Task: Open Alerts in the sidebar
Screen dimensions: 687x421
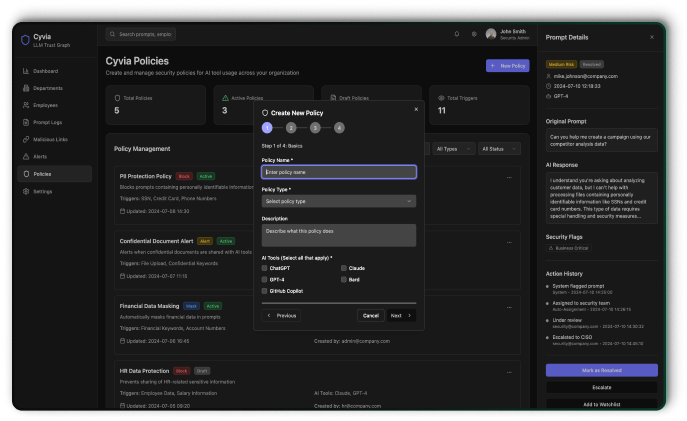Action: click(40, 156)
